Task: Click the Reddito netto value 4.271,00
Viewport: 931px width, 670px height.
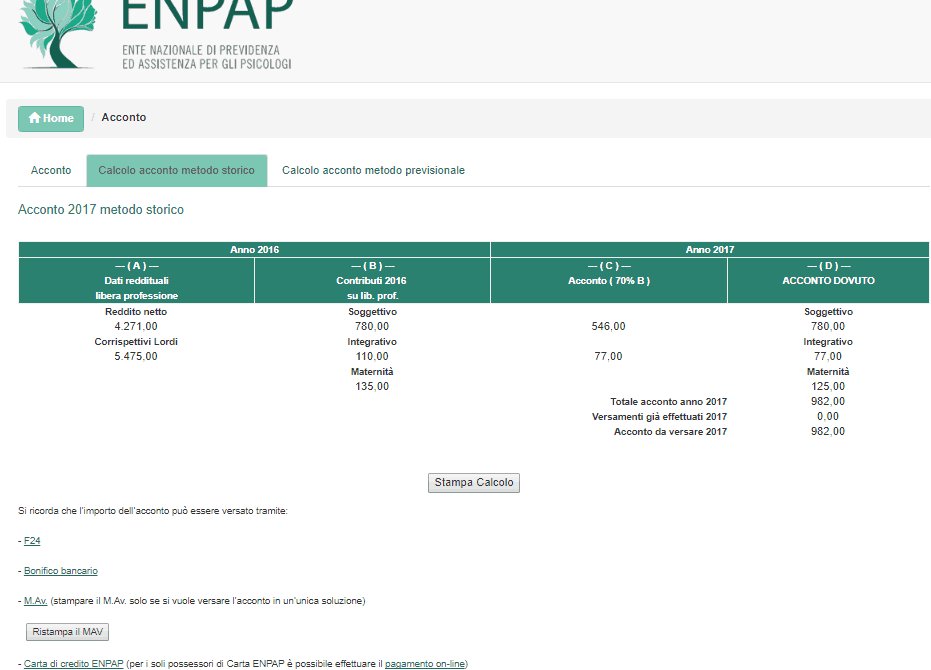Action: pos(136,326)
